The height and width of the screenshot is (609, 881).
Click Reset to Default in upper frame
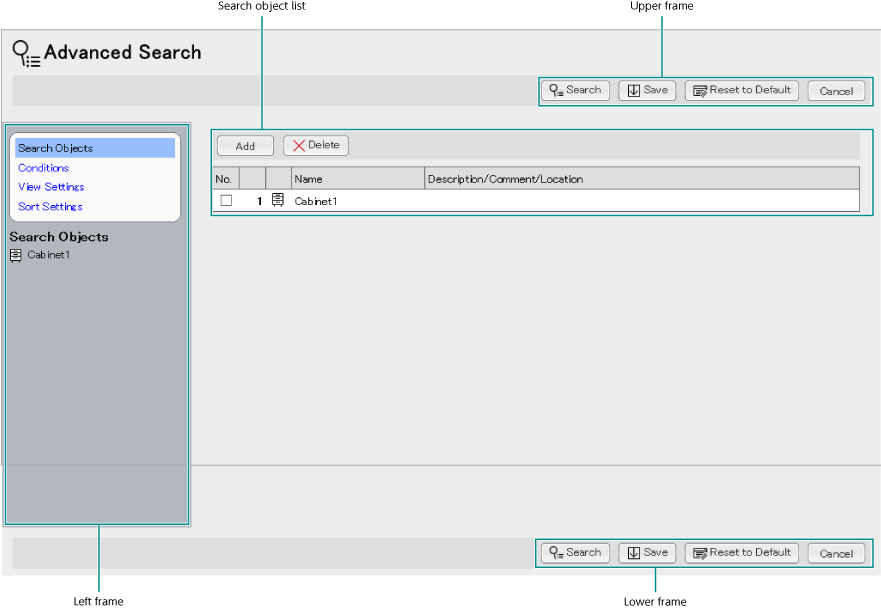click(x=741, y=90)
